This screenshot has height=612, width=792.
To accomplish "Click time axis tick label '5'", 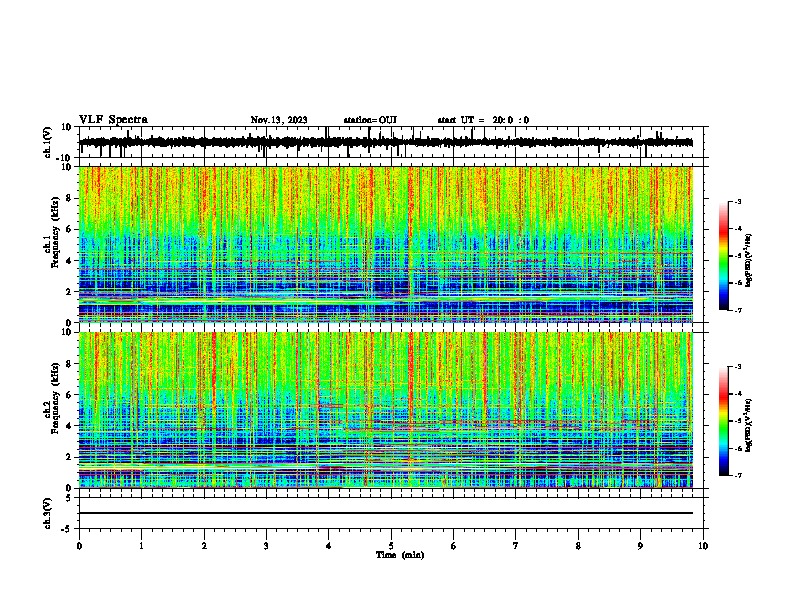I will click(391, 546).
